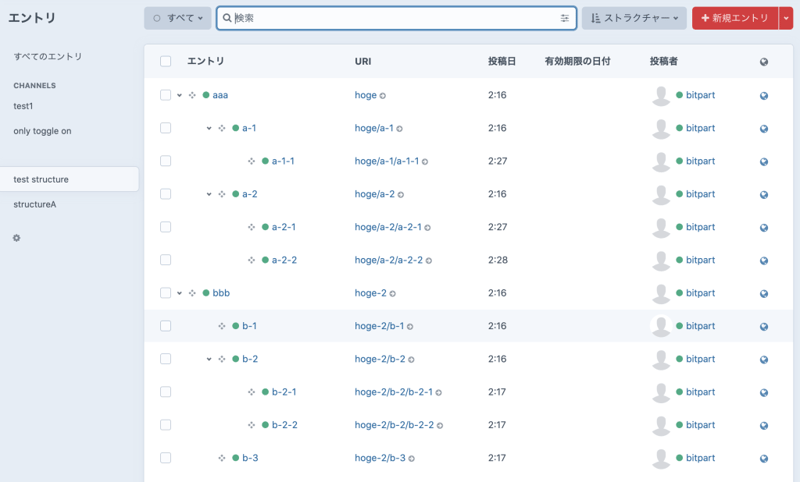This screenshot has width=800, height=482.
Task: Open the ストラクチャー dropdown
Action: pyautogui.click(x=634, y=18)
